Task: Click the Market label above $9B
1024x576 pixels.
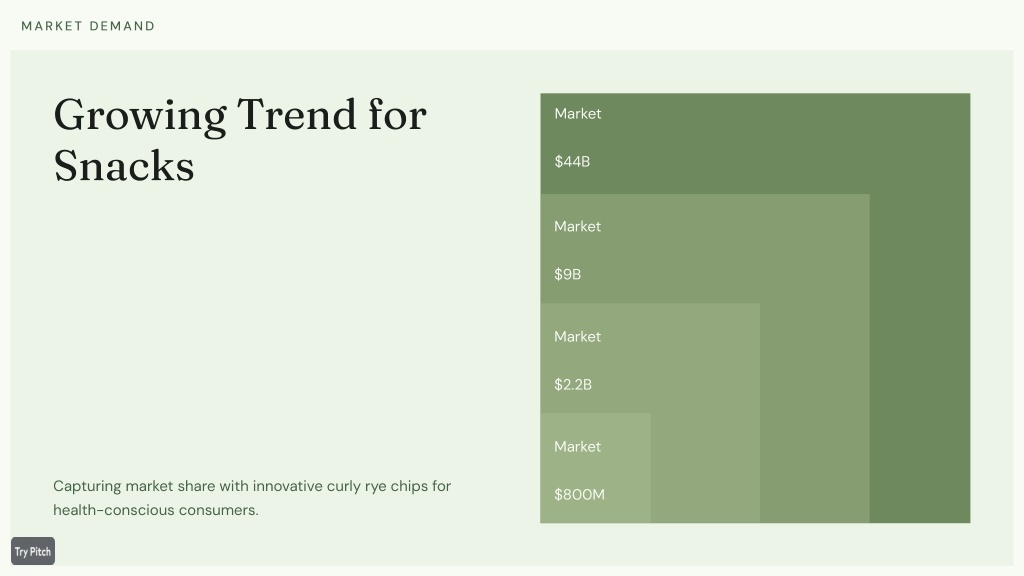Action: (x=578, y=227)
